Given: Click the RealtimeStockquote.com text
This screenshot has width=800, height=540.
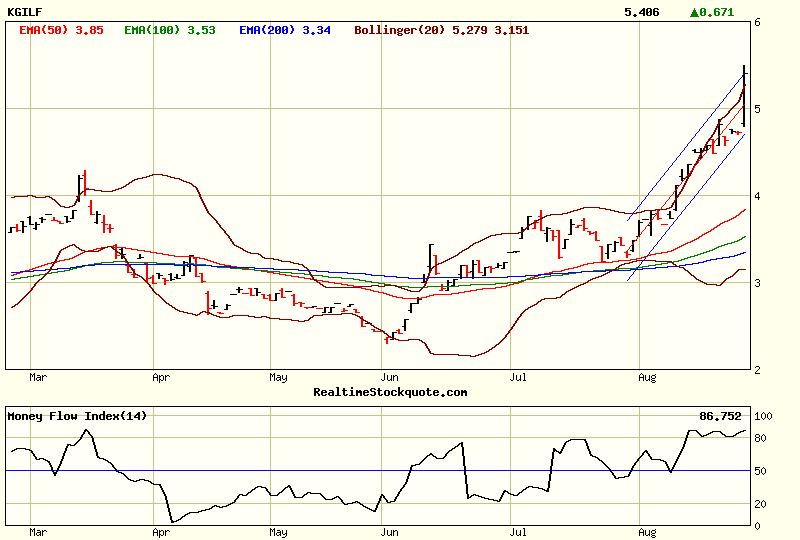Looking at the screenshot, I should pyautogui.click(x=390, y=392).
